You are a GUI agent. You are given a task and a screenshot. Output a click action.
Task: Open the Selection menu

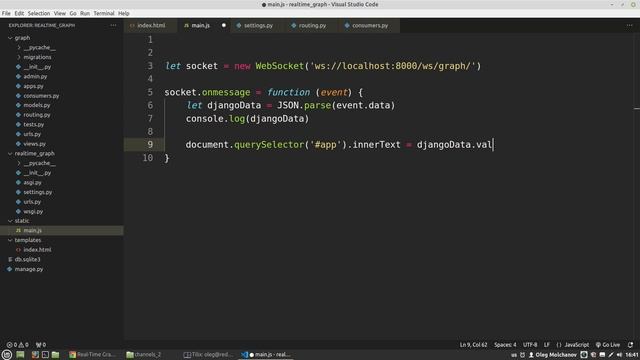(39, 13)
